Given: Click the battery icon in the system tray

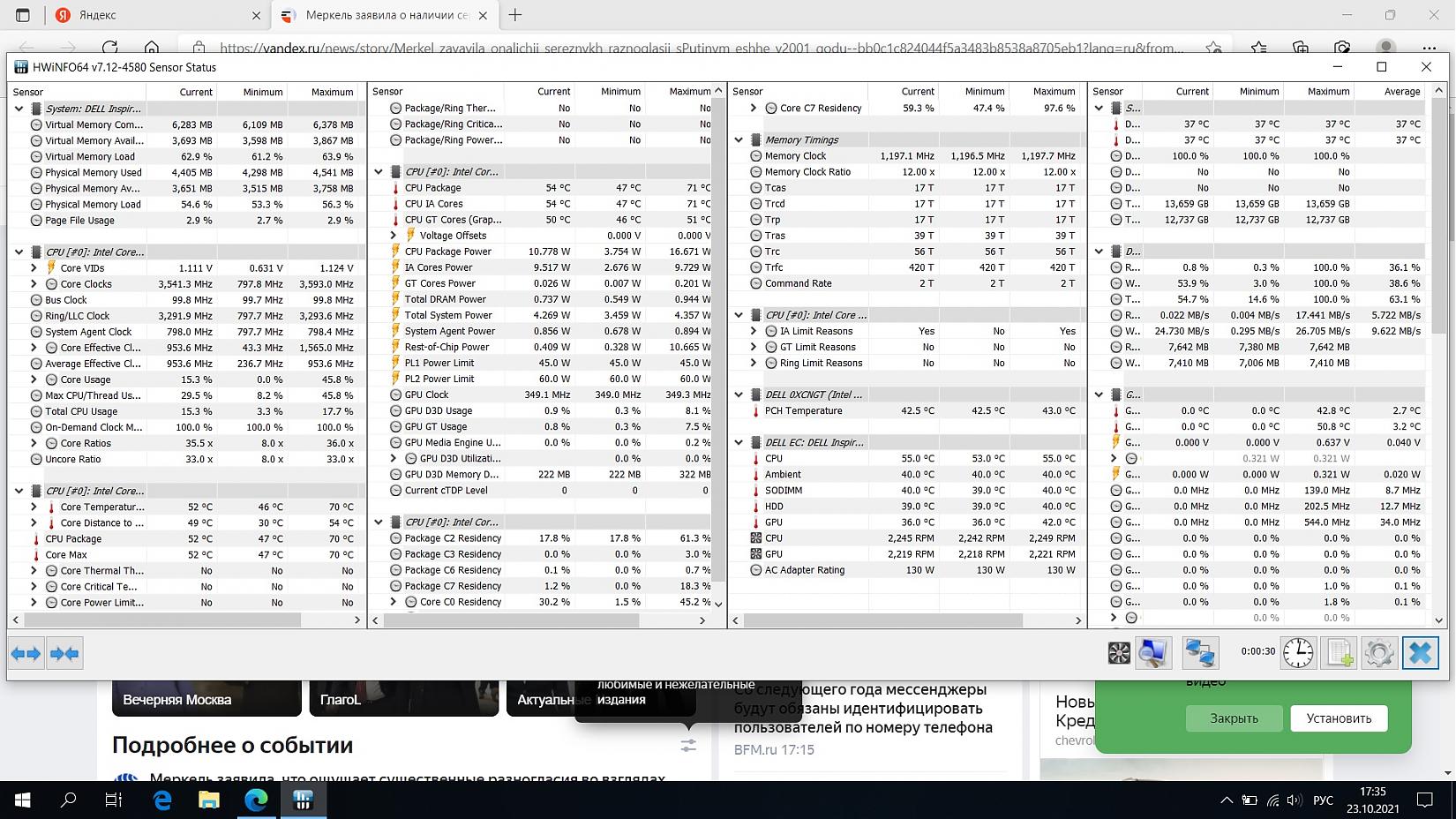Looking at the screenshot, I should click(1250, 800).
